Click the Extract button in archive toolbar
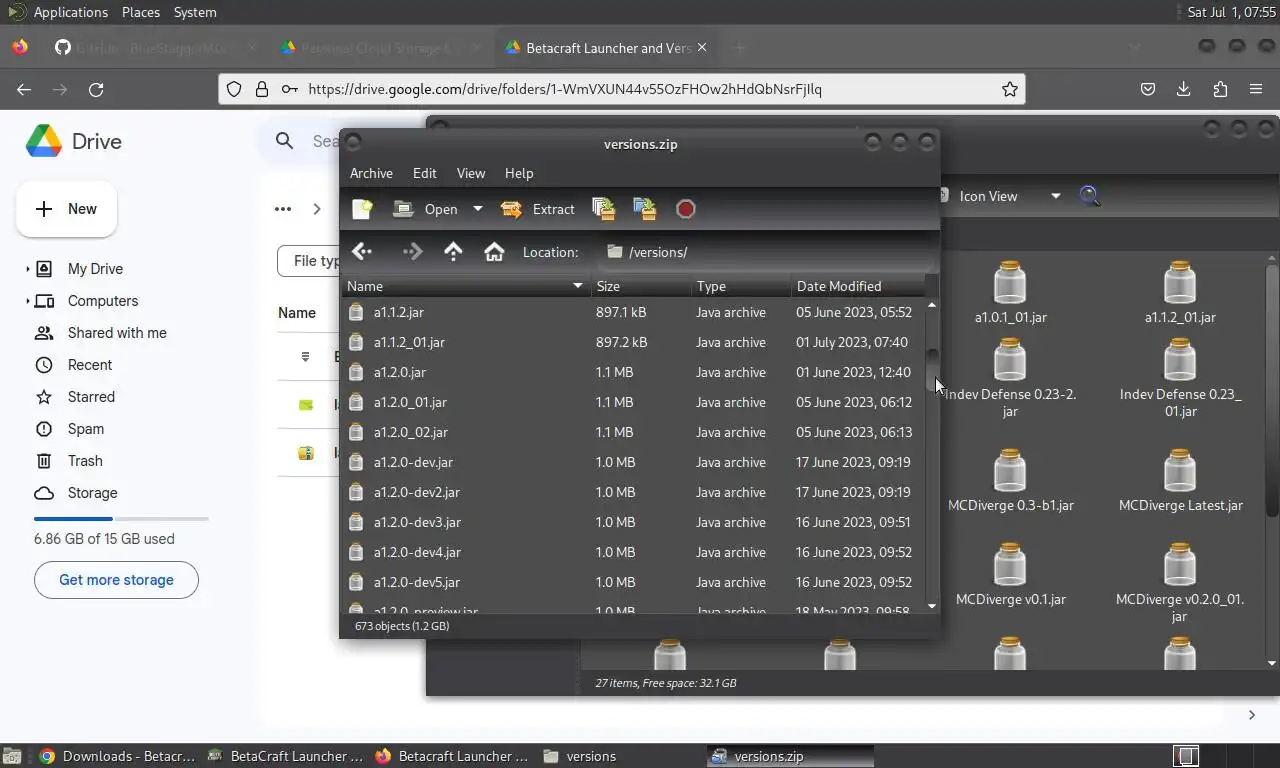The width and height of the screenshot is (1280, 768). point(537,209)
